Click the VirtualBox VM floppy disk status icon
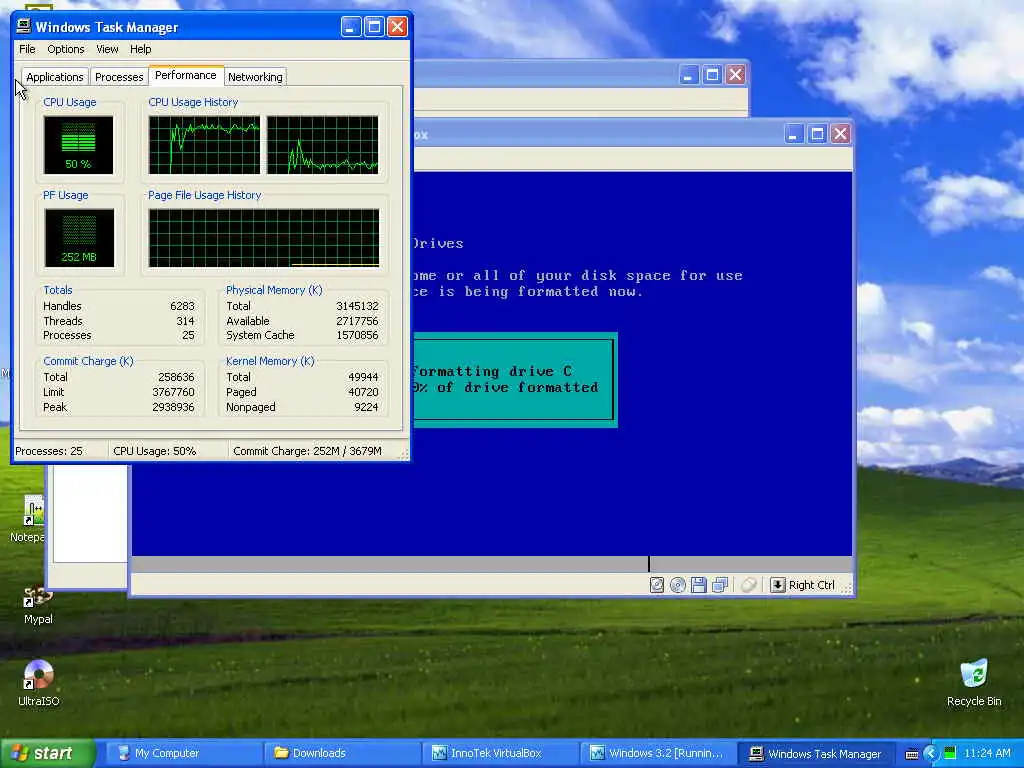 coord(699,585)
